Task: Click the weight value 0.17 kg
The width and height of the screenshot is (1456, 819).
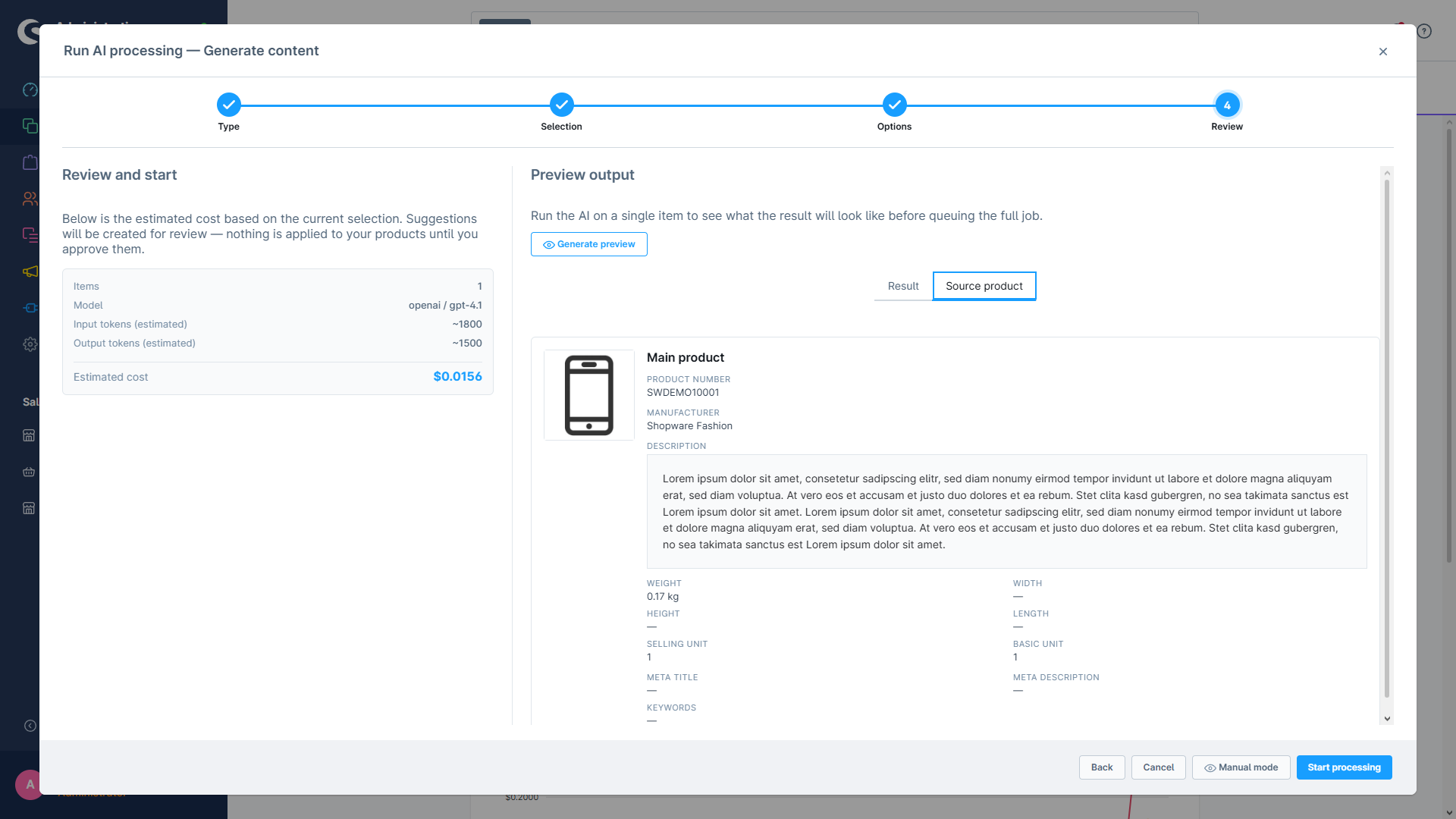Action: point(663,597)
